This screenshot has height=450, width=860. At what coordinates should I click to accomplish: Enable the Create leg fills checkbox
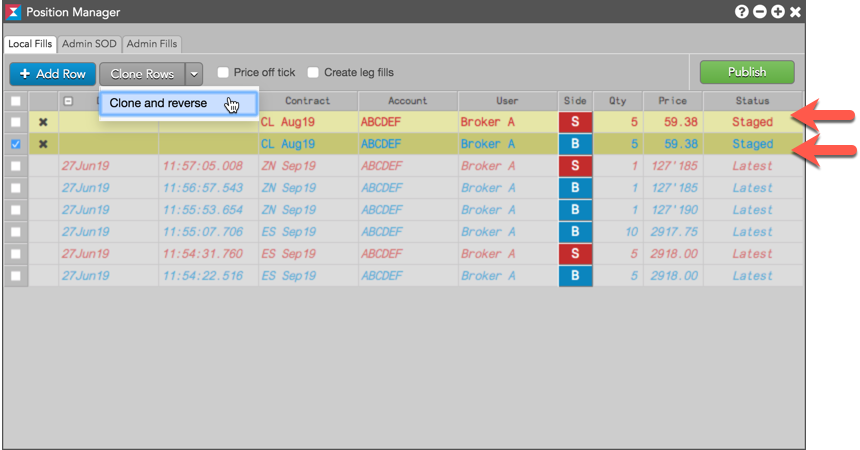(313, 72)
